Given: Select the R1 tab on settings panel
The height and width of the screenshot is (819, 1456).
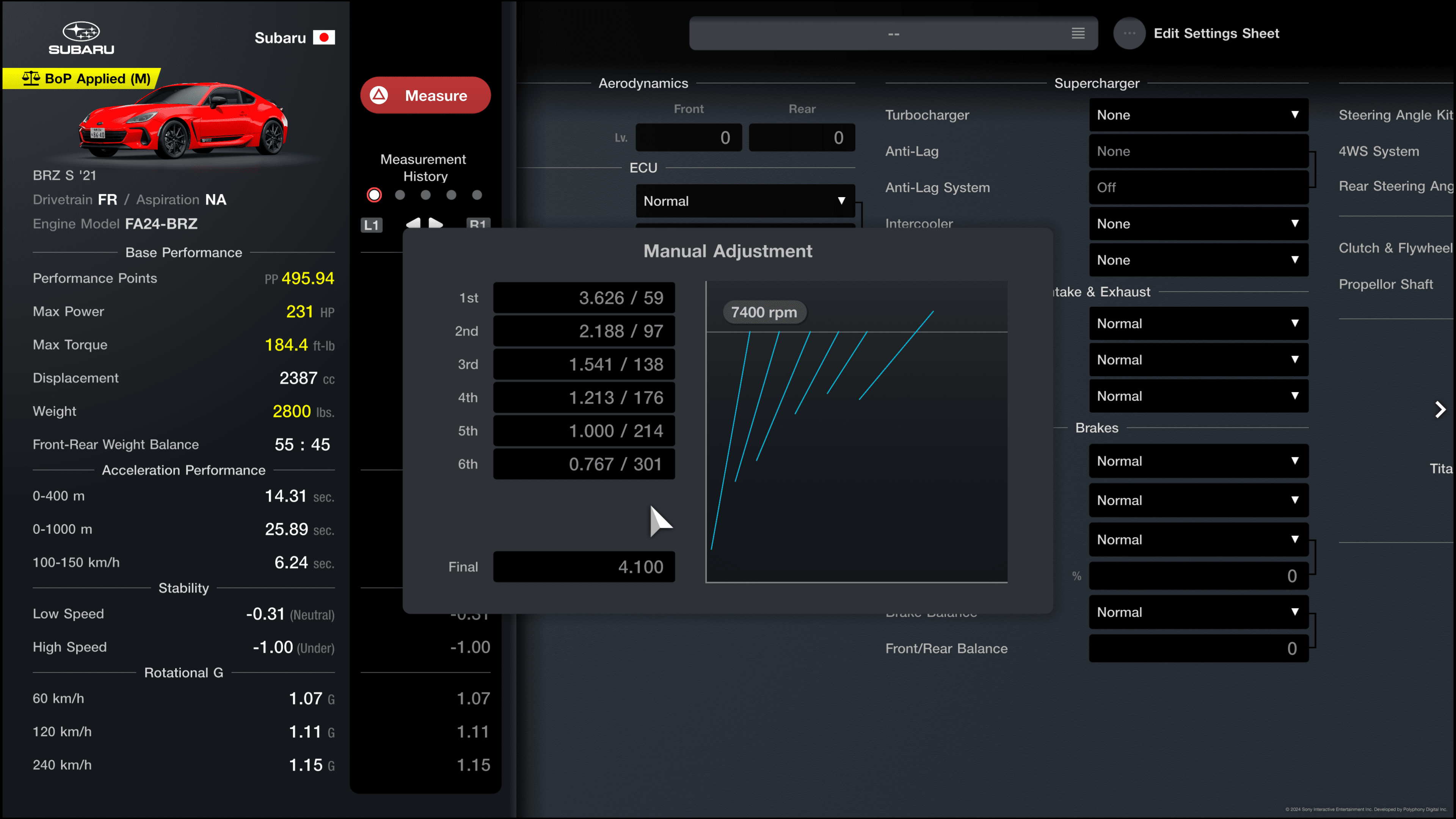Looking at the screenshot, I should point(478,224).
